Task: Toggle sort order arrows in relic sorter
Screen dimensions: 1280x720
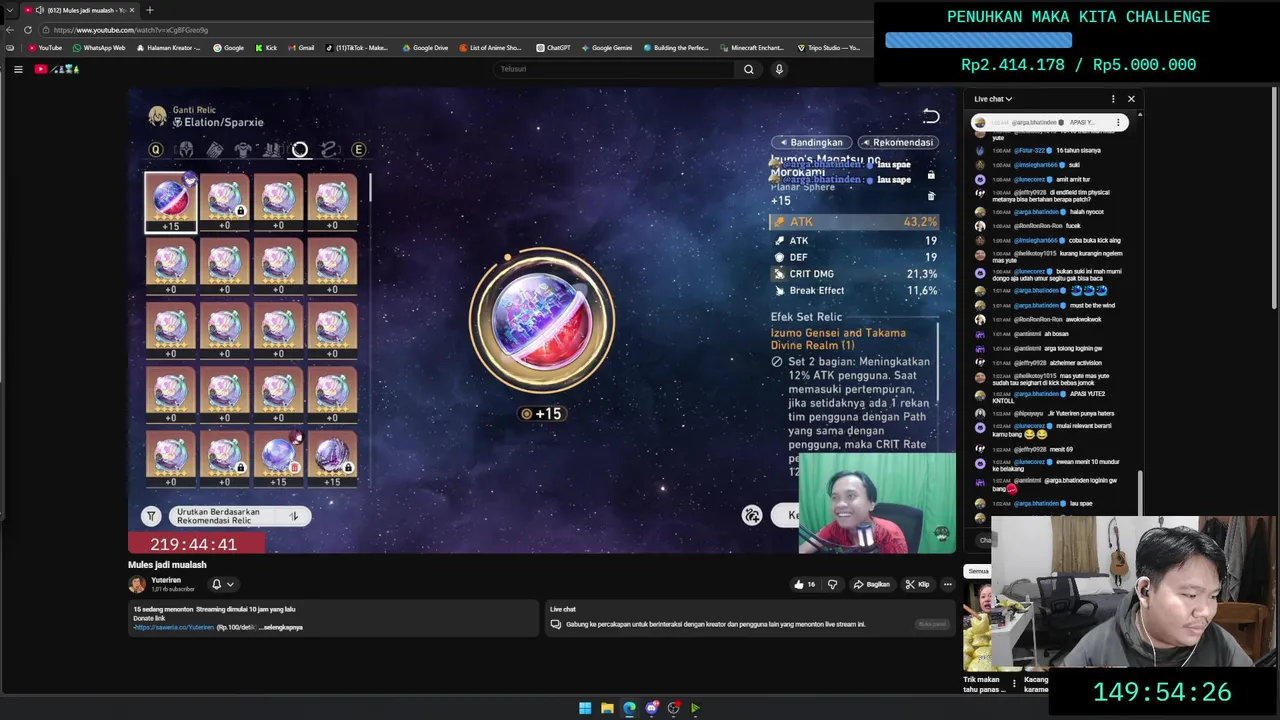Action: coord(294,516)
